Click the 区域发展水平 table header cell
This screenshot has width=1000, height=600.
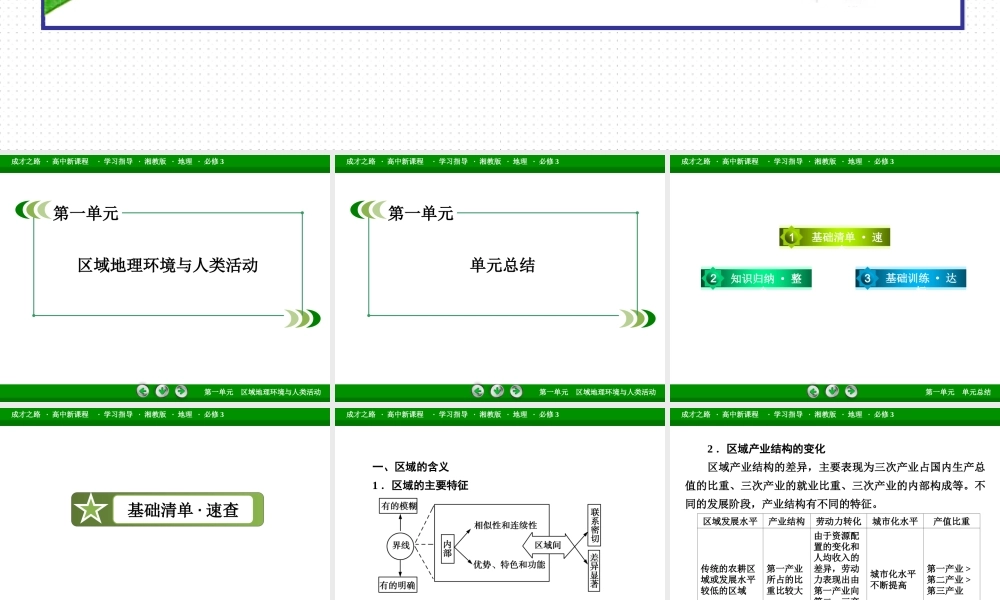(x=732, y=519)
